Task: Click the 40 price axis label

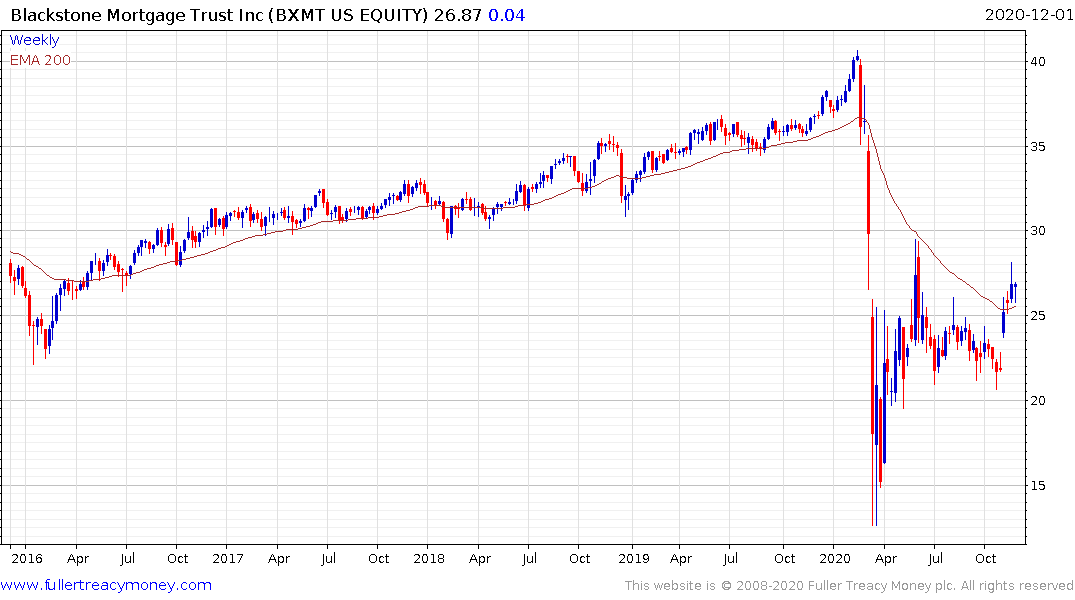Action: click(1038, 62)
